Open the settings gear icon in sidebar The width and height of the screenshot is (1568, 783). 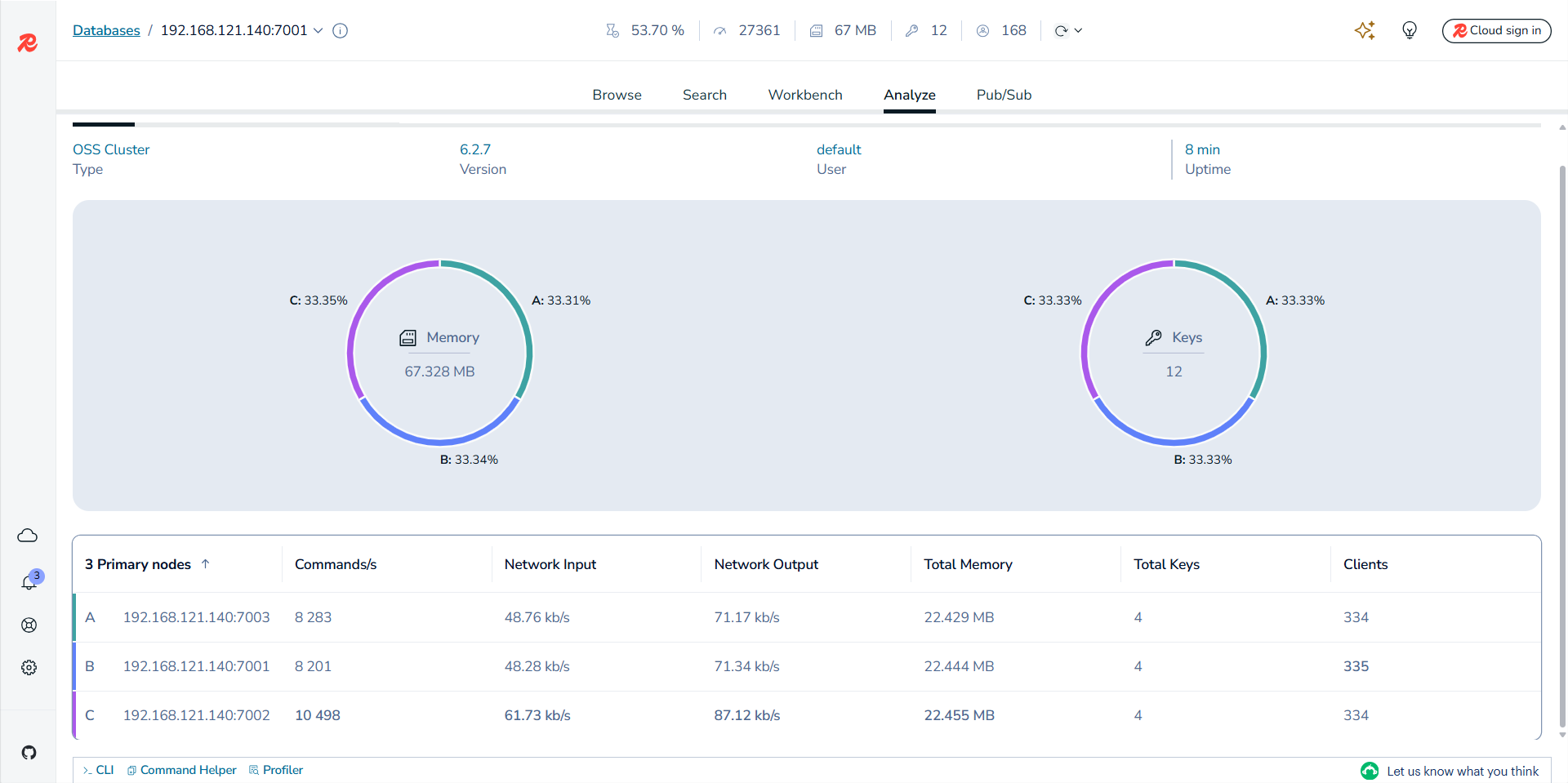pos(29,668)
